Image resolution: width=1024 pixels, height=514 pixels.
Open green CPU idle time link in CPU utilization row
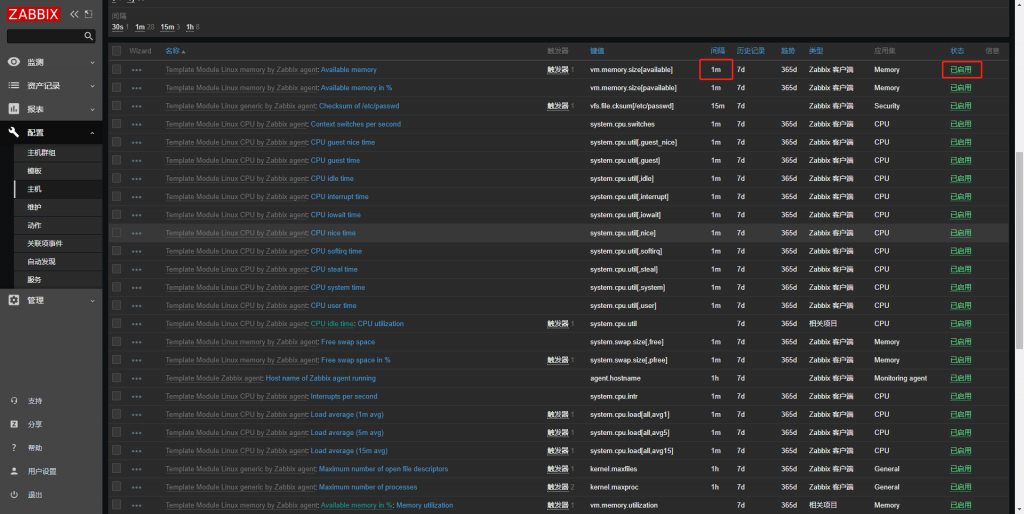[332, 324]
